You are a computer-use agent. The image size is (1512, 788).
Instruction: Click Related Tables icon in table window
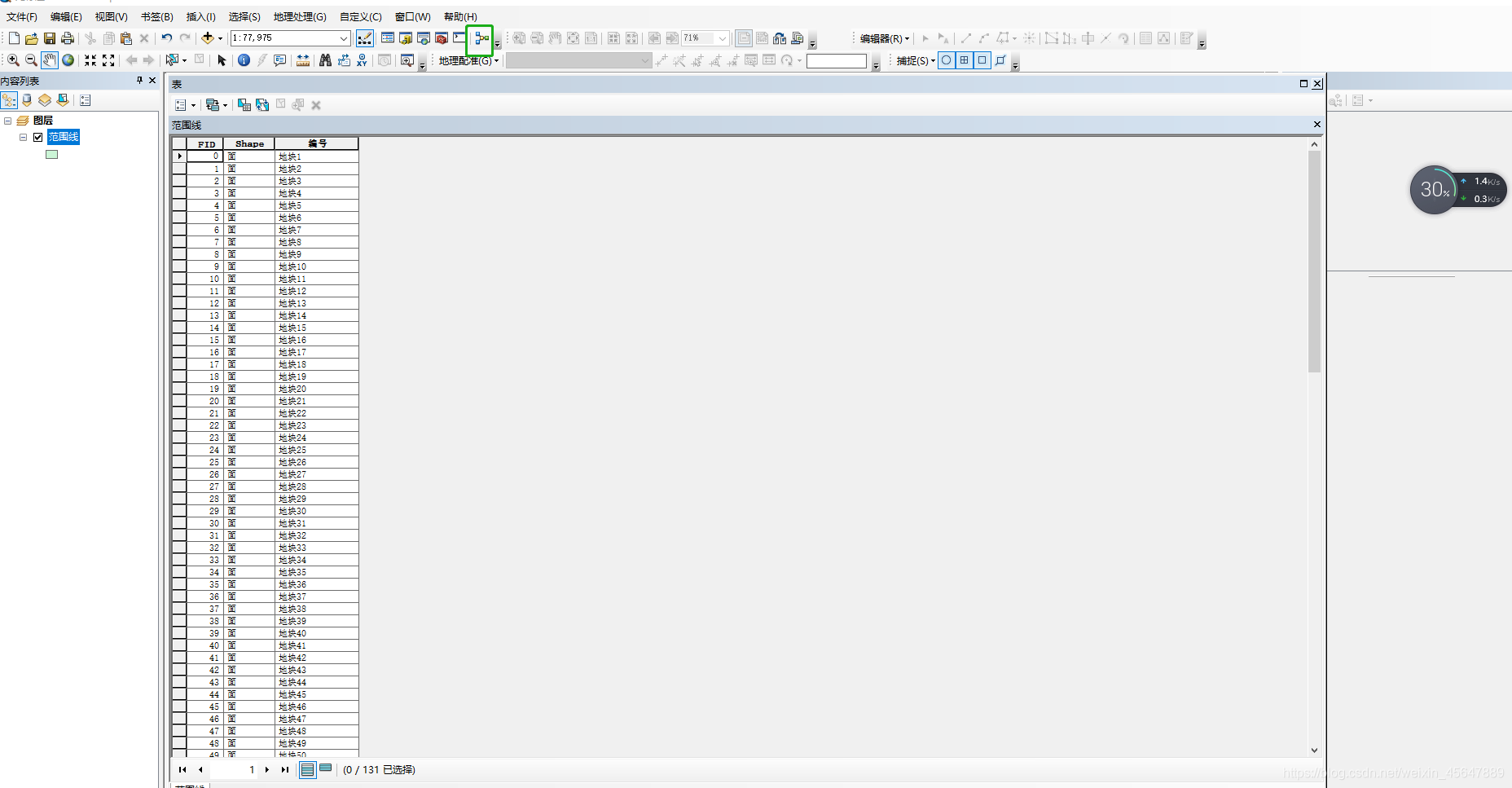tap(213, 105)
